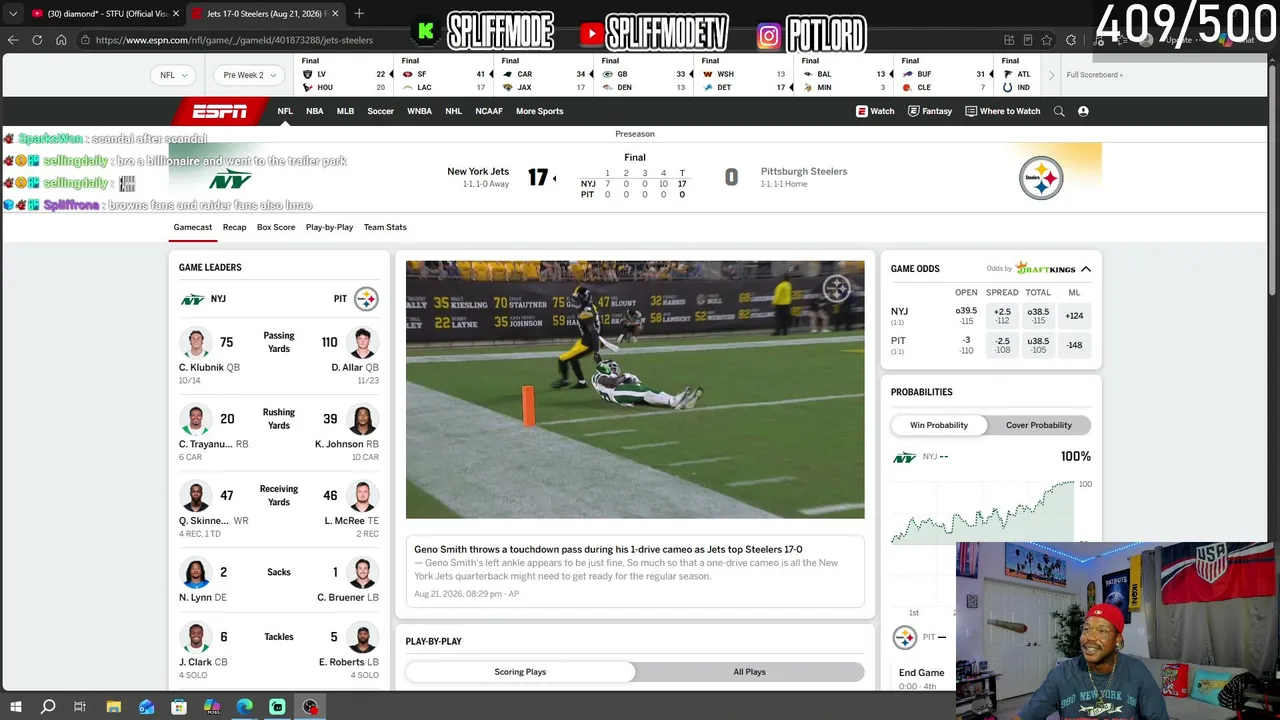Screen dimensions: 1280x720
Task: Switch to the Play-by-Play tab
Action: [329, 227]
